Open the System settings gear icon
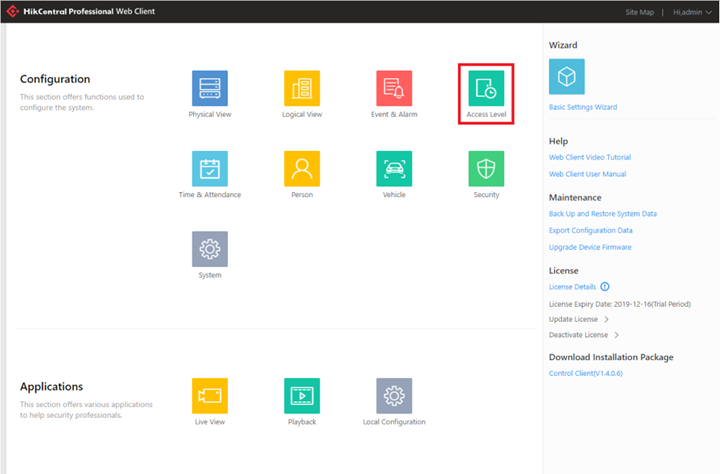This screenshot has height=474, width=720. point(210,249)
